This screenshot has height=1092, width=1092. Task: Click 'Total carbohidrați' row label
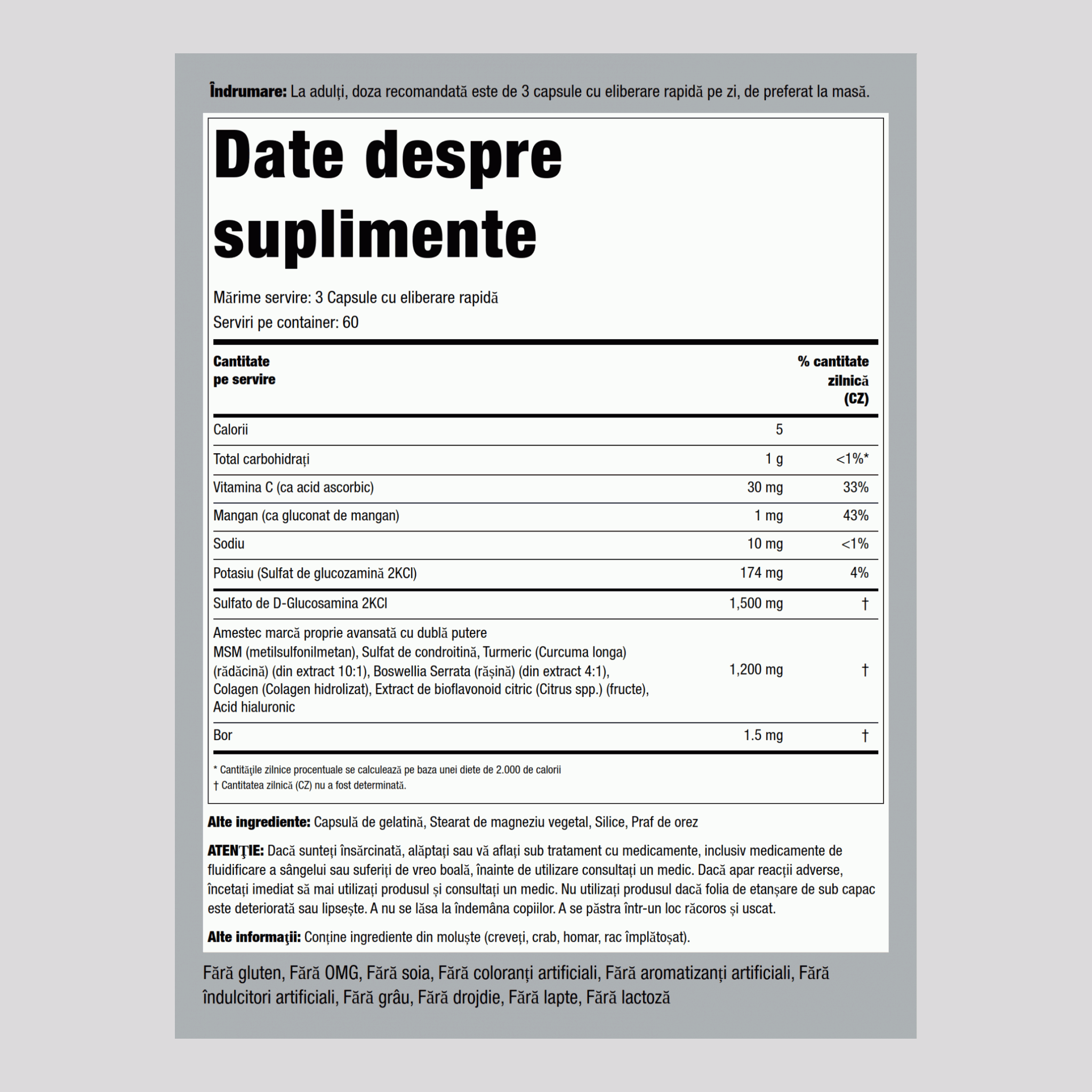click(x=261, y=459)
